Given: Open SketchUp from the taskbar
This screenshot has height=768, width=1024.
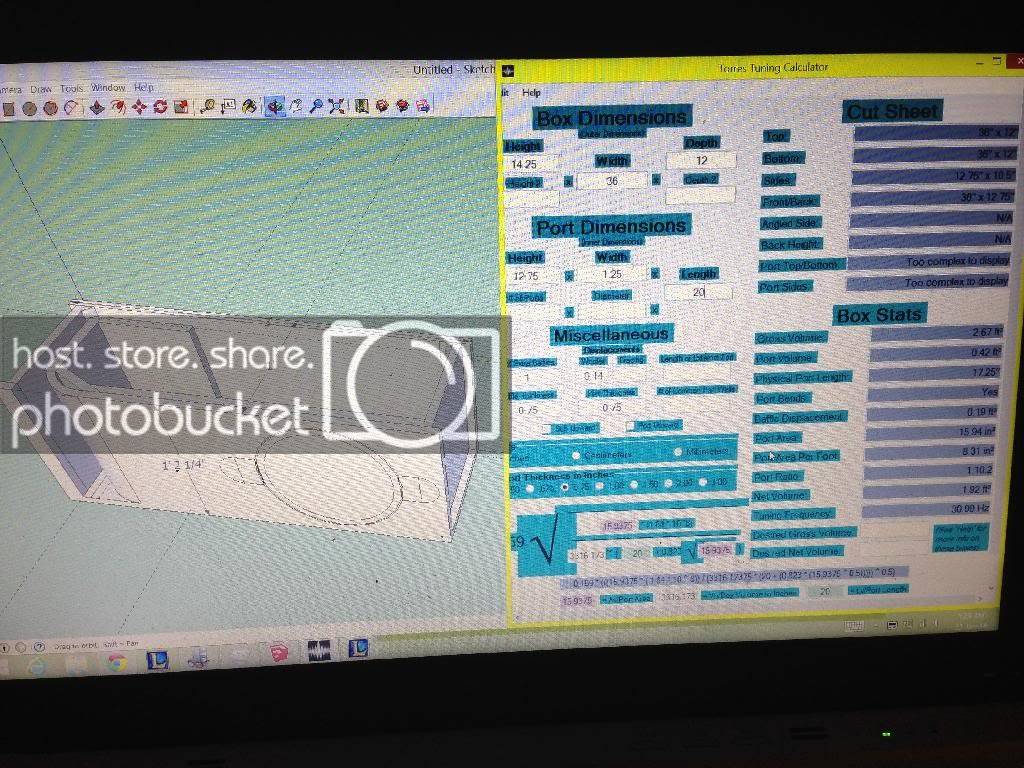Looking at the screenshot, I should click(x=279, y=652).
